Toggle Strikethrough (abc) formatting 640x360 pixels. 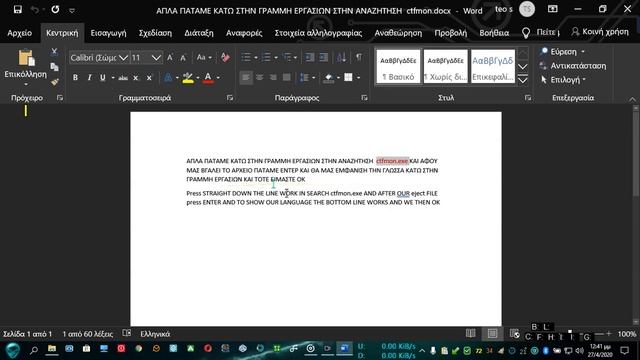(123, 78)
